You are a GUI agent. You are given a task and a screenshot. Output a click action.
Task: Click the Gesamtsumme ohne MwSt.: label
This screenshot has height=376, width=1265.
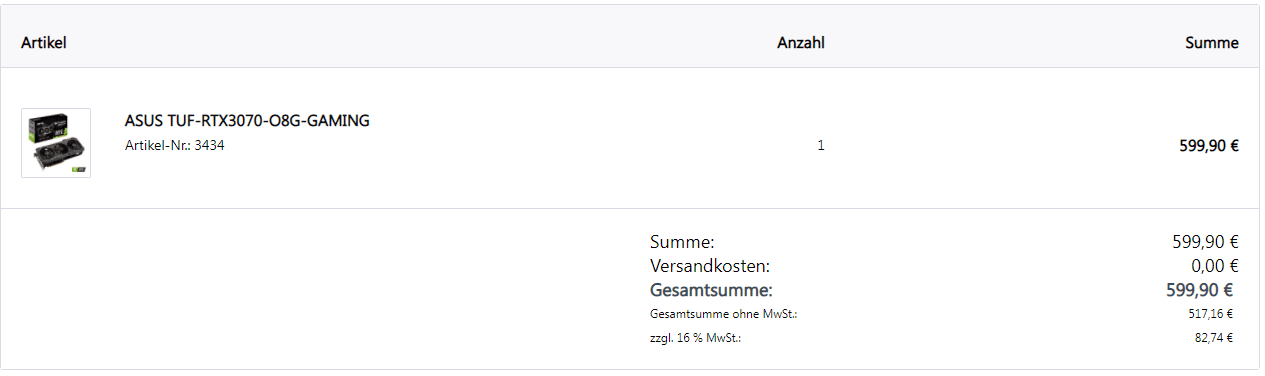point(723,314)
